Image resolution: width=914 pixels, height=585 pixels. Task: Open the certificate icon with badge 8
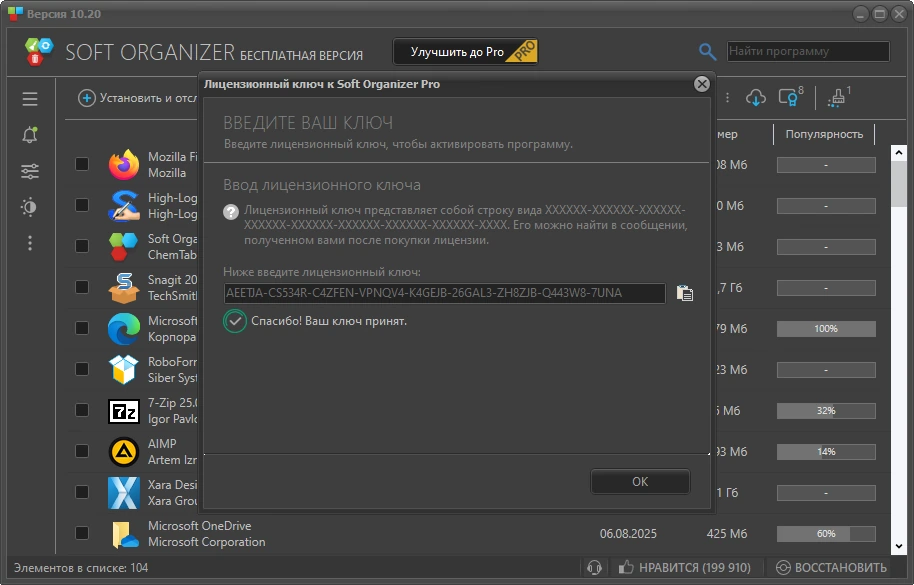[790, 97]
